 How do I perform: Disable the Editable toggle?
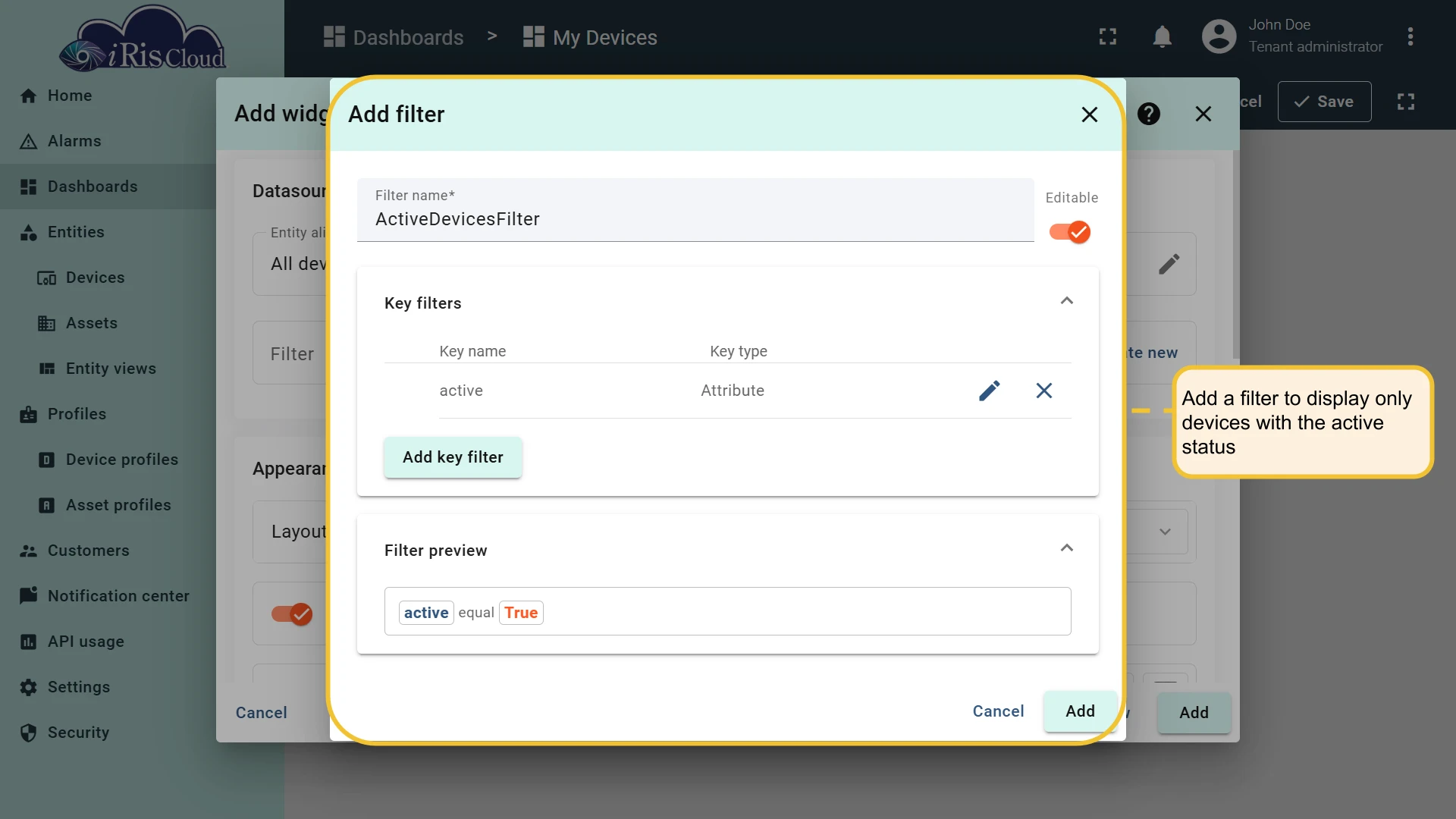(x=1070, y=232)
